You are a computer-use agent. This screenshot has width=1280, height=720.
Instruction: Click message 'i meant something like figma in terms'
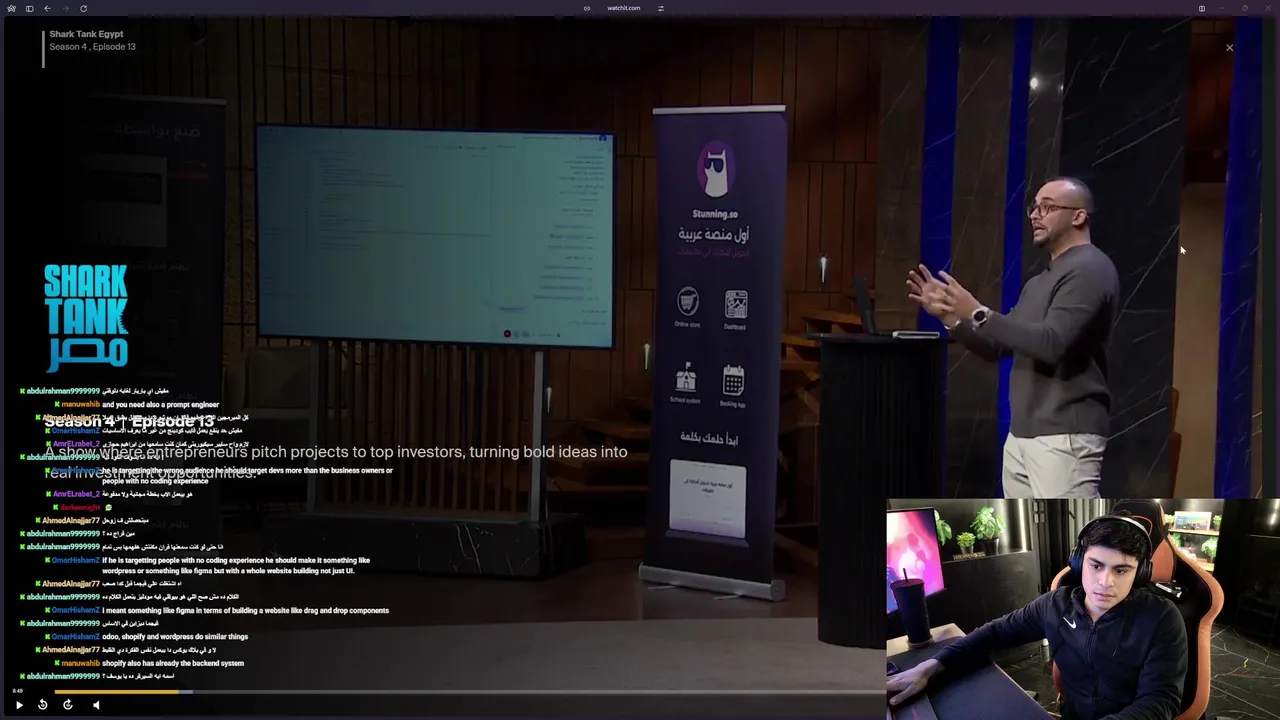click(245, 610)
